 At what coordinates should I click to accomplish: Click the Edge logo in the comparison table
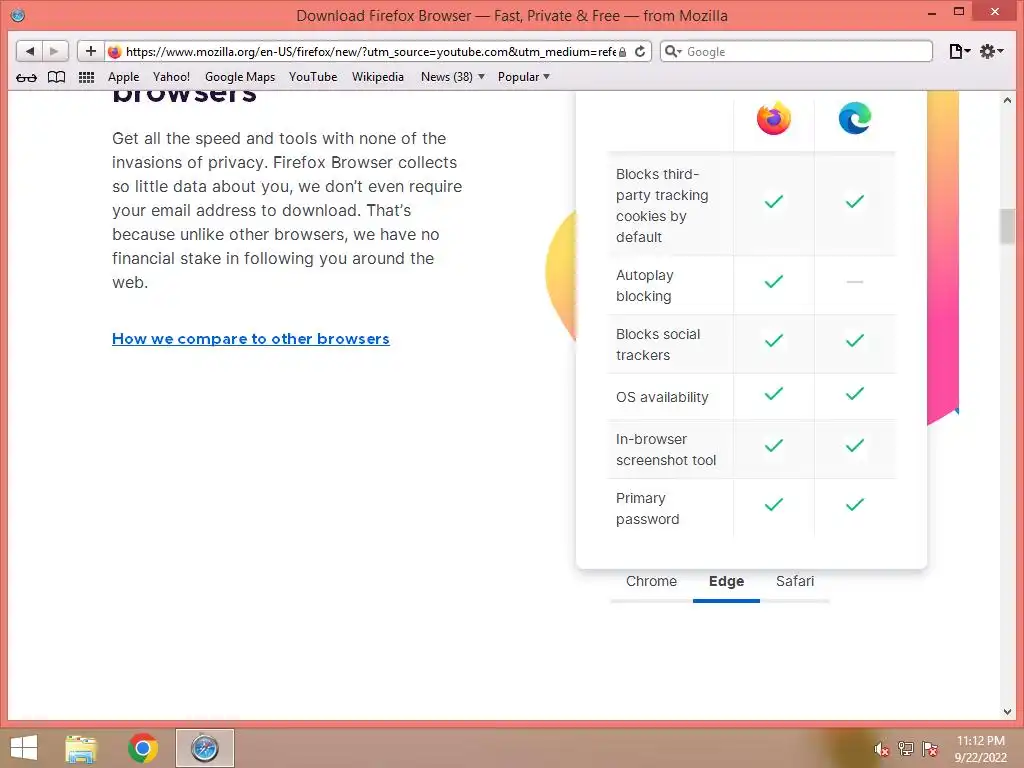(x=855, y=118)
